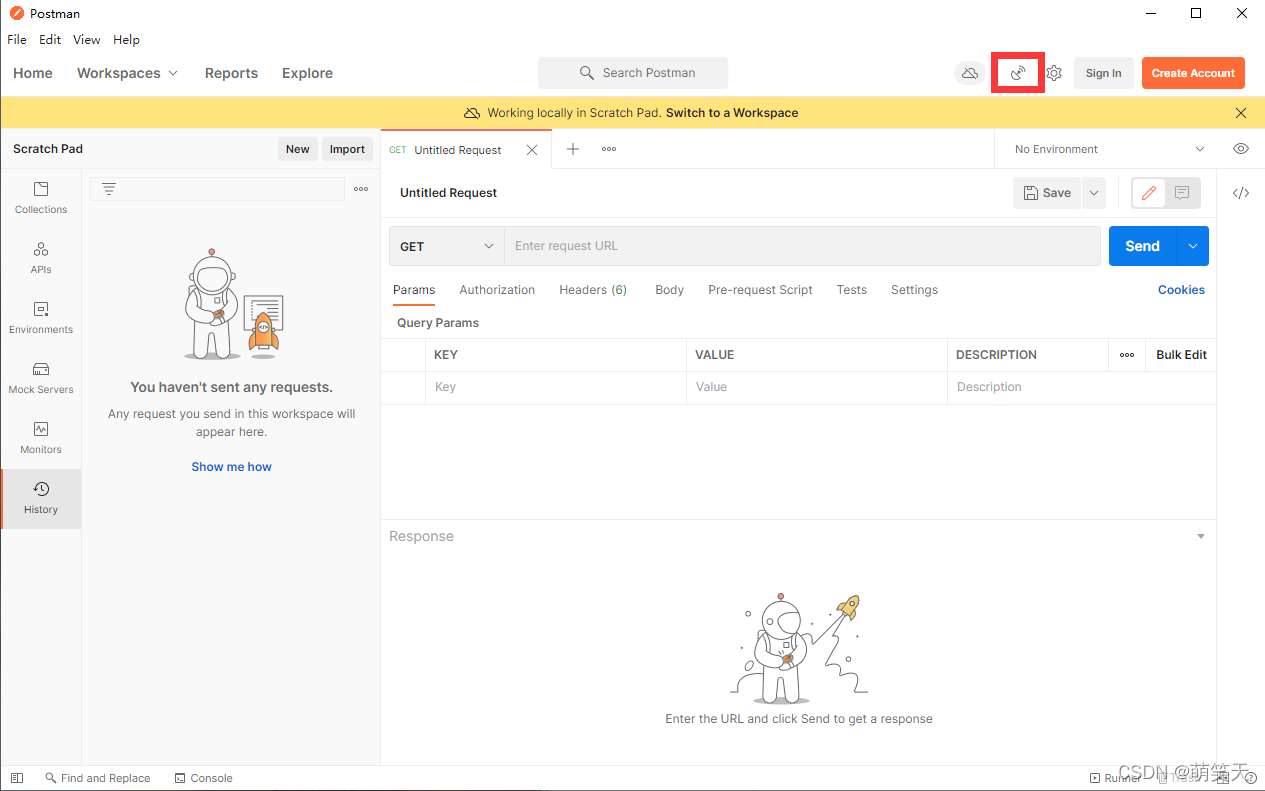Toggle the sidebar with bottom-left icon

pos(16,778)
